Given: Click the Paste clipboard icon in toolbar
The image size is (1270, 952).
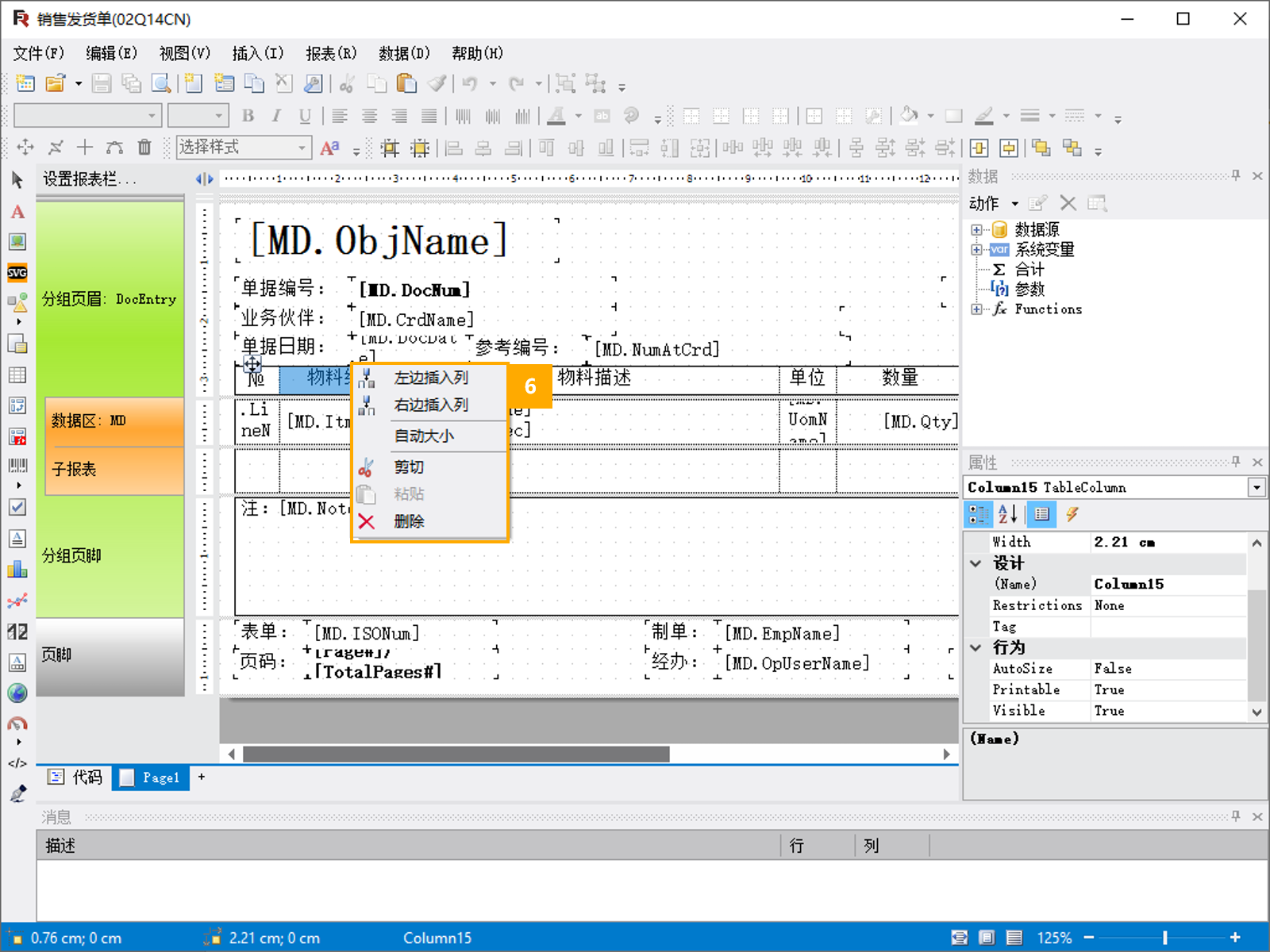Looking at the screenshot, I should click(406, 83).
